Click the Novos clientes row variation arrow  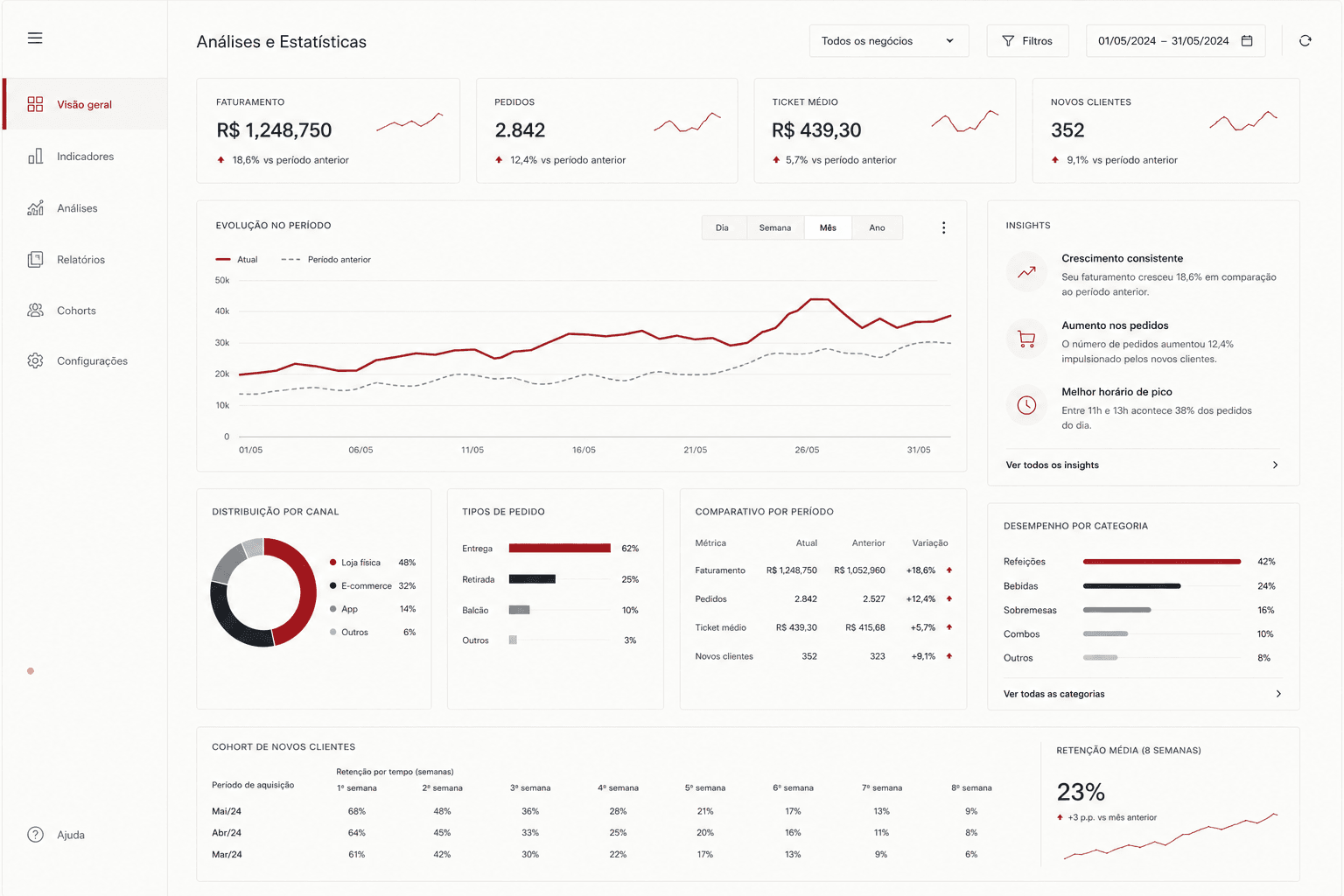click(x=949, y=656)
